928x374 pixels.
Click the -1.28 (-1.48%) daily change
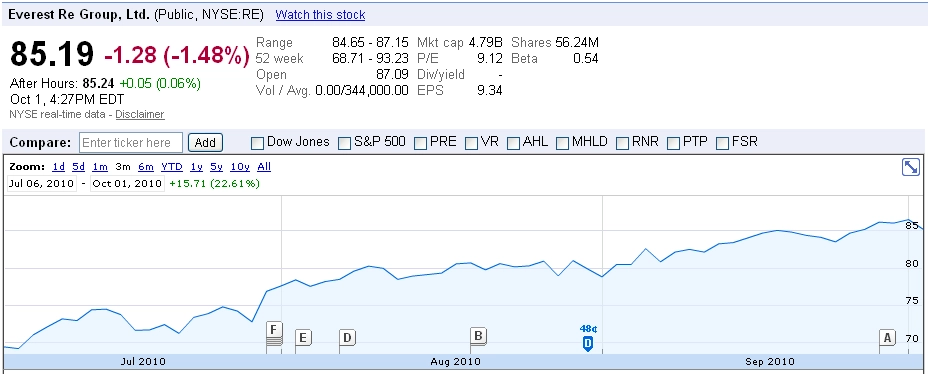click(177, 56)
